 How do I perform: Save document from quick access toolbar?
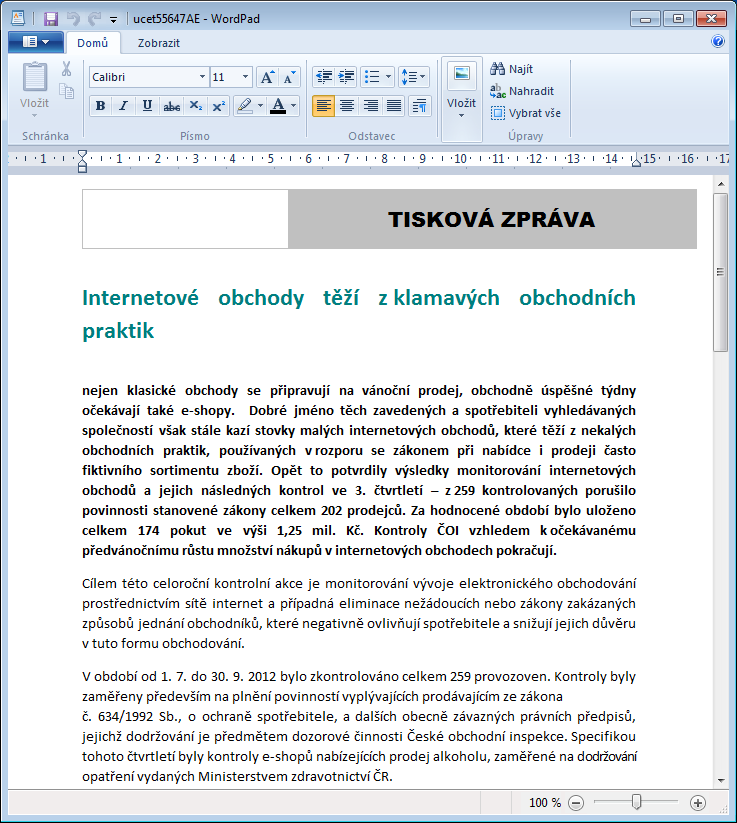(51, 19)
